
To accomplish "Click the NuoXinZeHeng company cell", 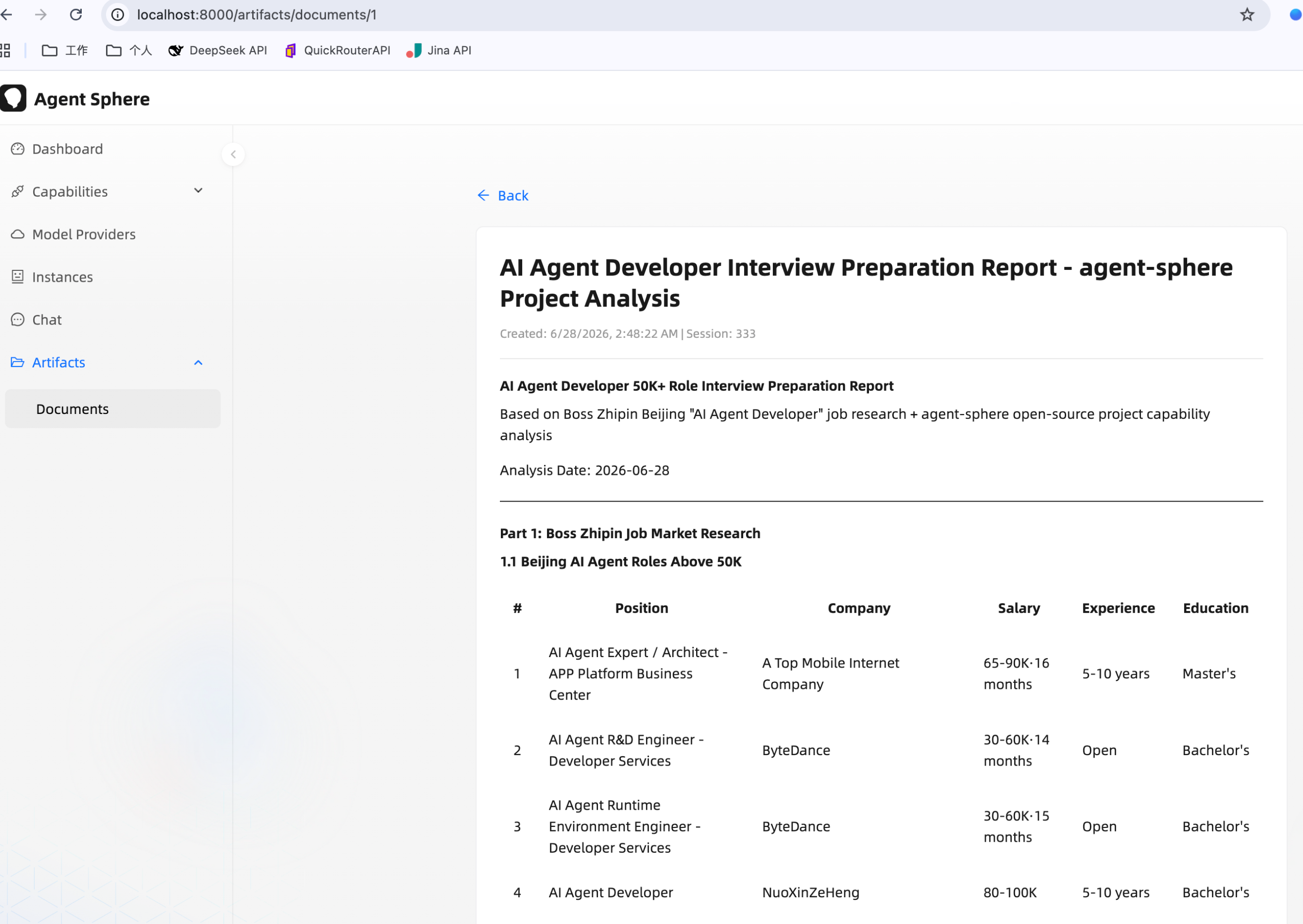I will click(811, 893).
